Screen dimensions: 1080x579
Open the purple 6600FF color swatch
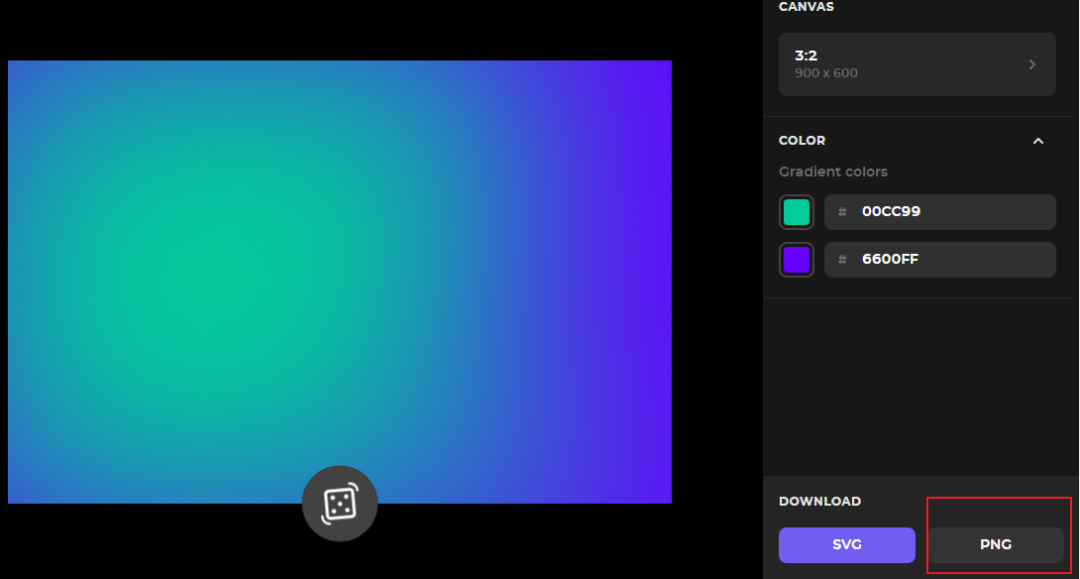coord(796,260)
